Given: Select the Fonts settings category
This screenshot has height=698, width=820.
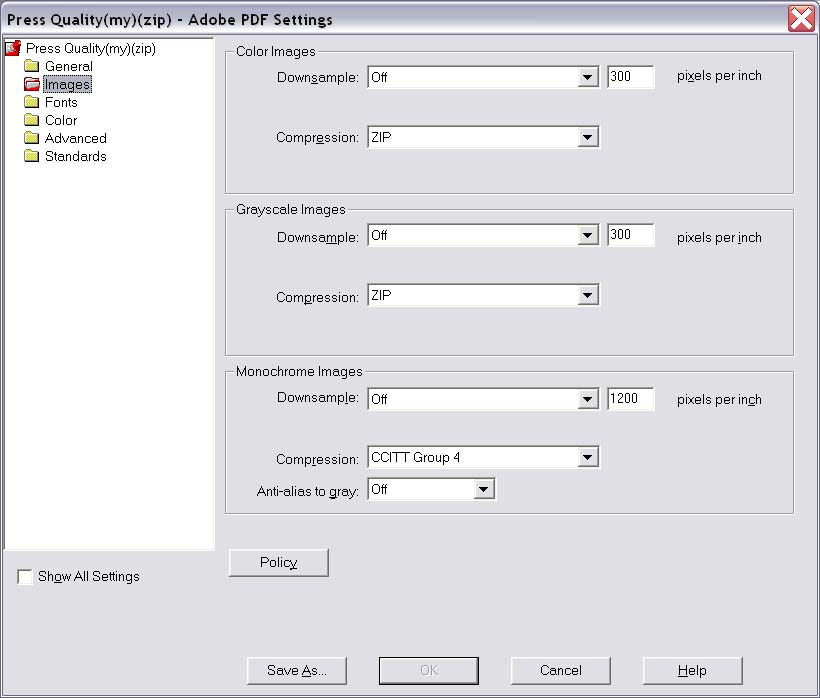Looking at the screenshot, I should (61, 102).
